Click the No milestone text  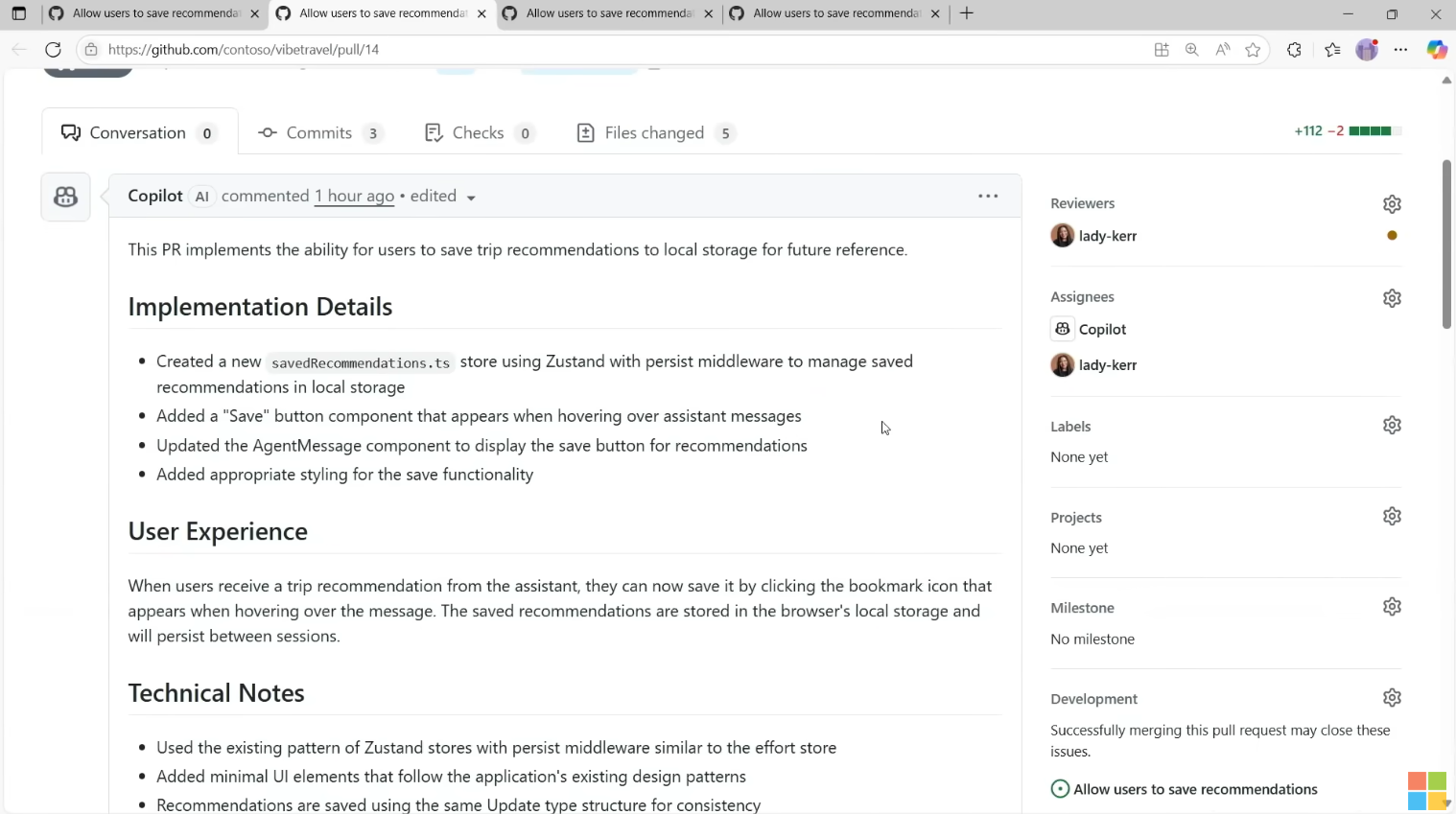pos(1092,639)
